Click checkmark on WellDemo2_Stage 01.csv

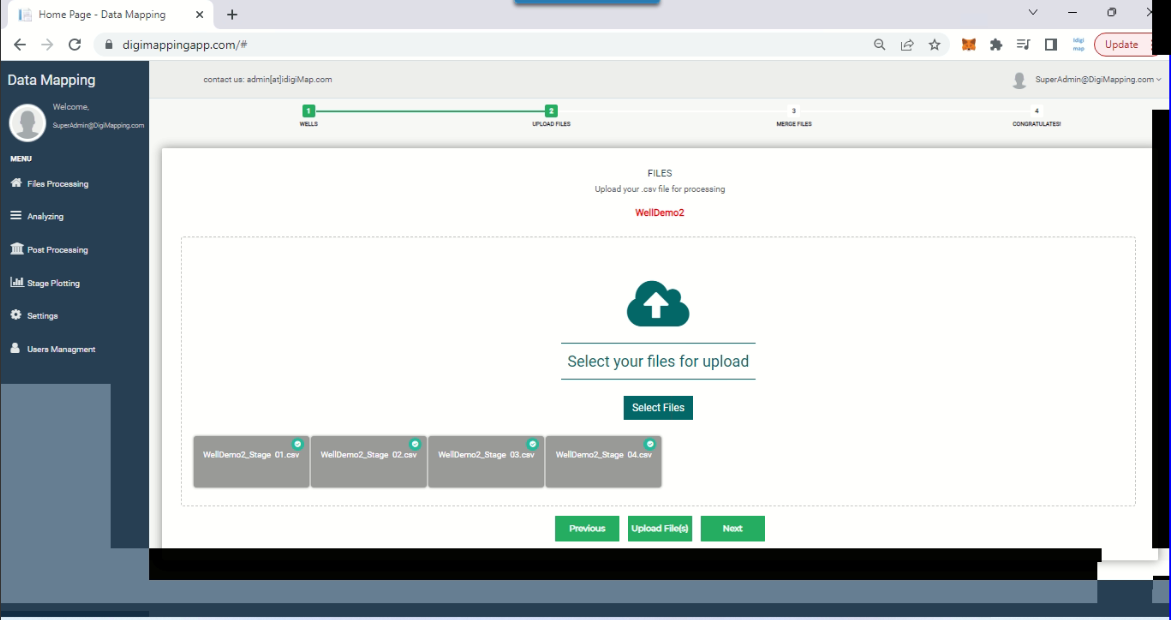click(297, 444)
